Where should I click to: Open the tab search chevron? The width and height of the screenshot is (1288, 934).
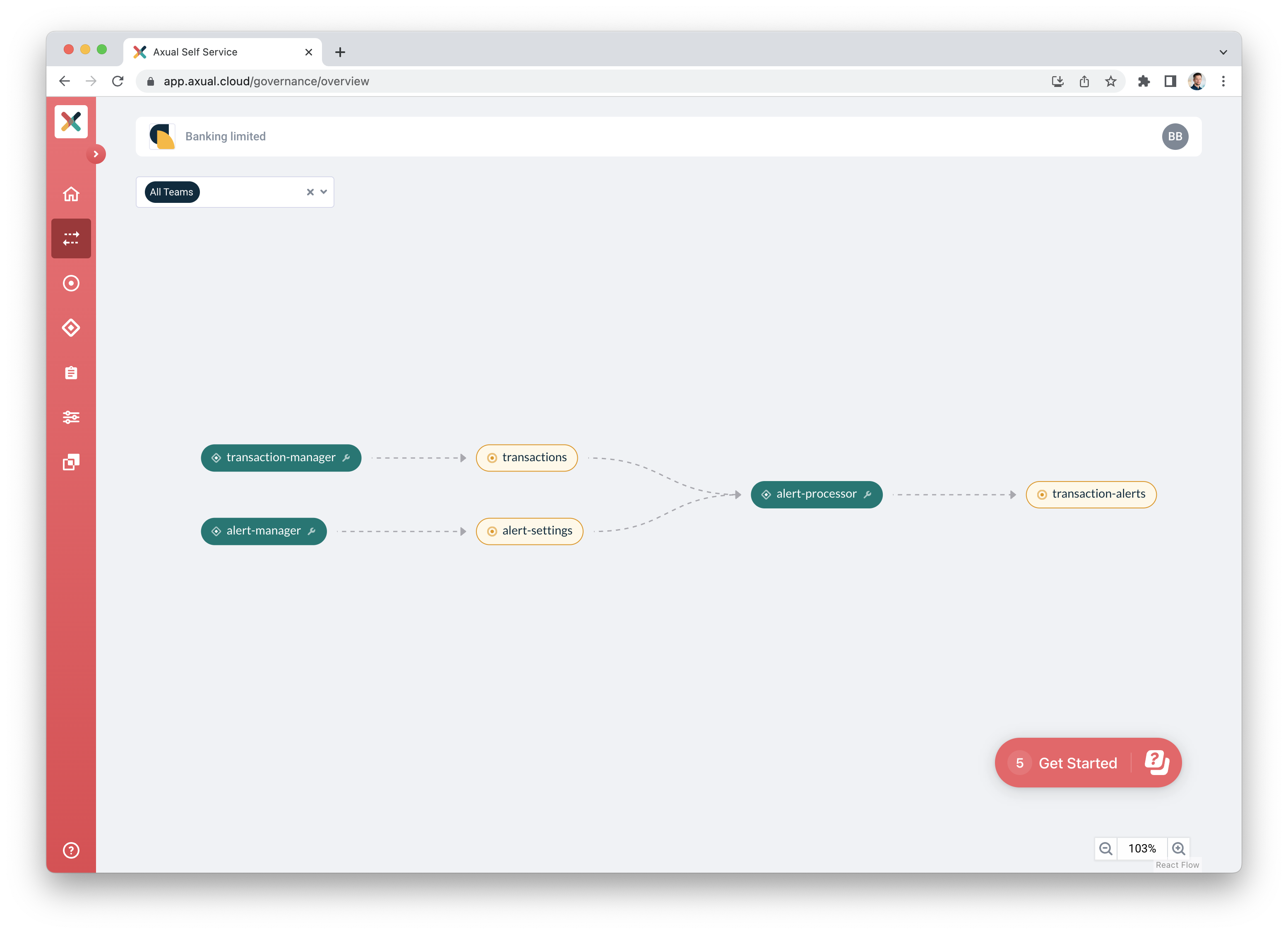pos(1223,52)
